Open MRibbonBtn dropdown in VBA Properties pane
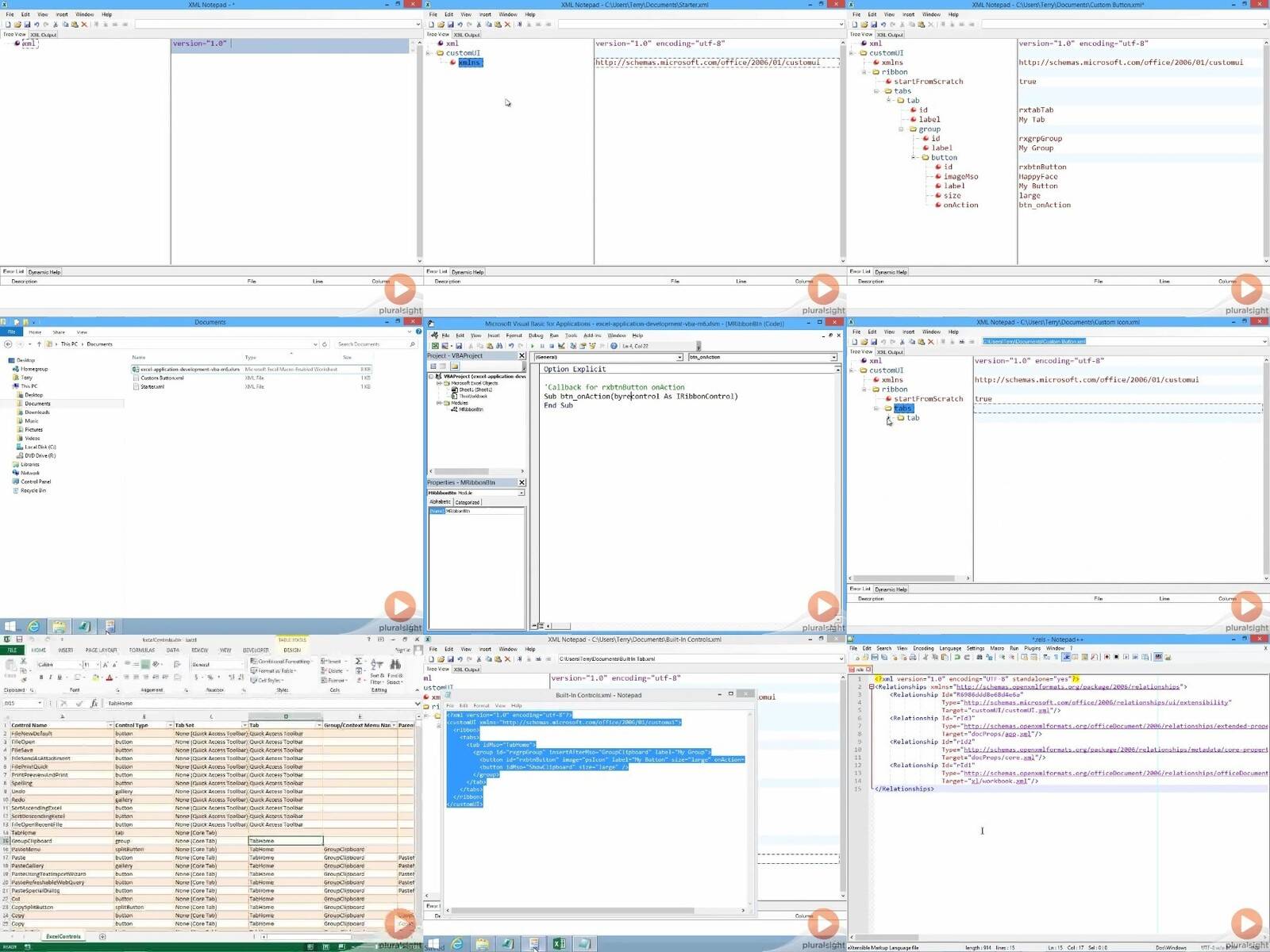The height and width of the screenshot is (952, 1270). (521, 493)
